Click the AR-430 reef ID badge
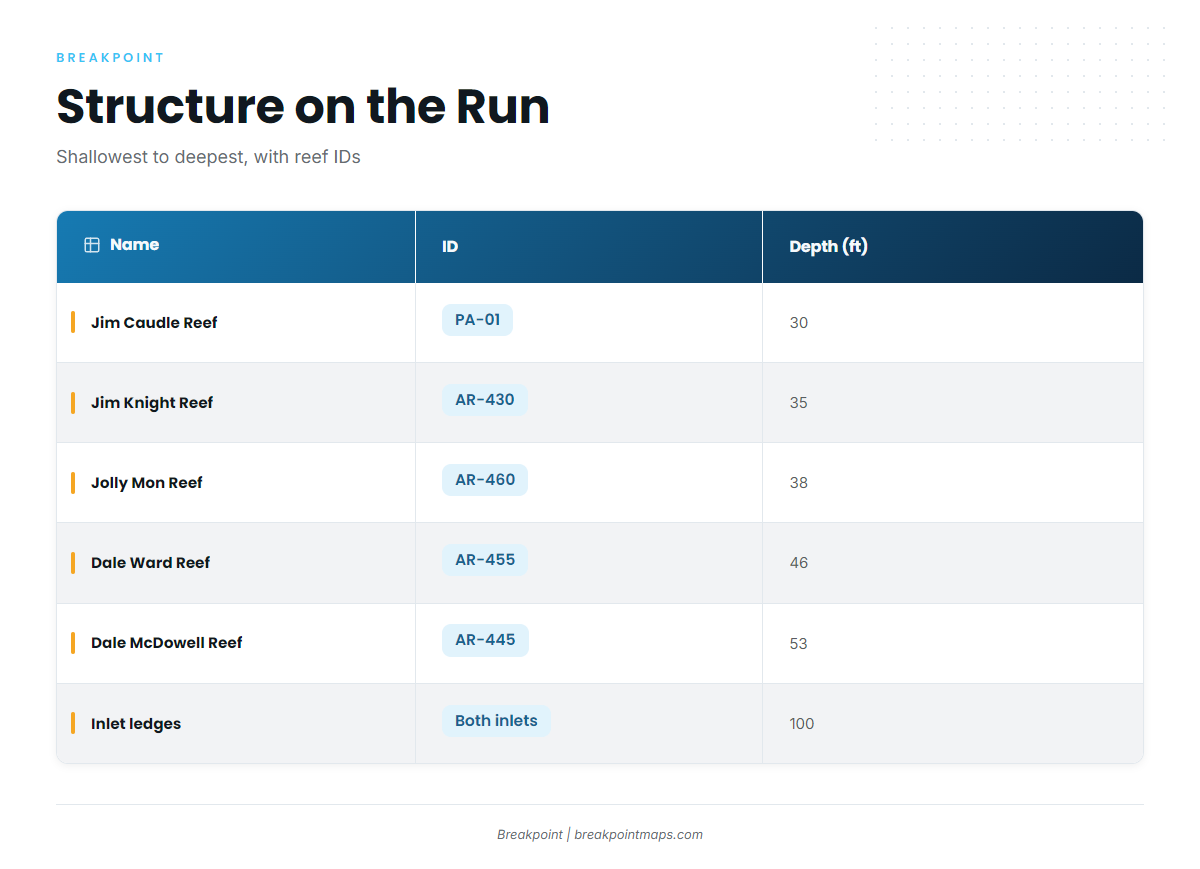This screenshot has width=1200, height=869. pos(485,400)
